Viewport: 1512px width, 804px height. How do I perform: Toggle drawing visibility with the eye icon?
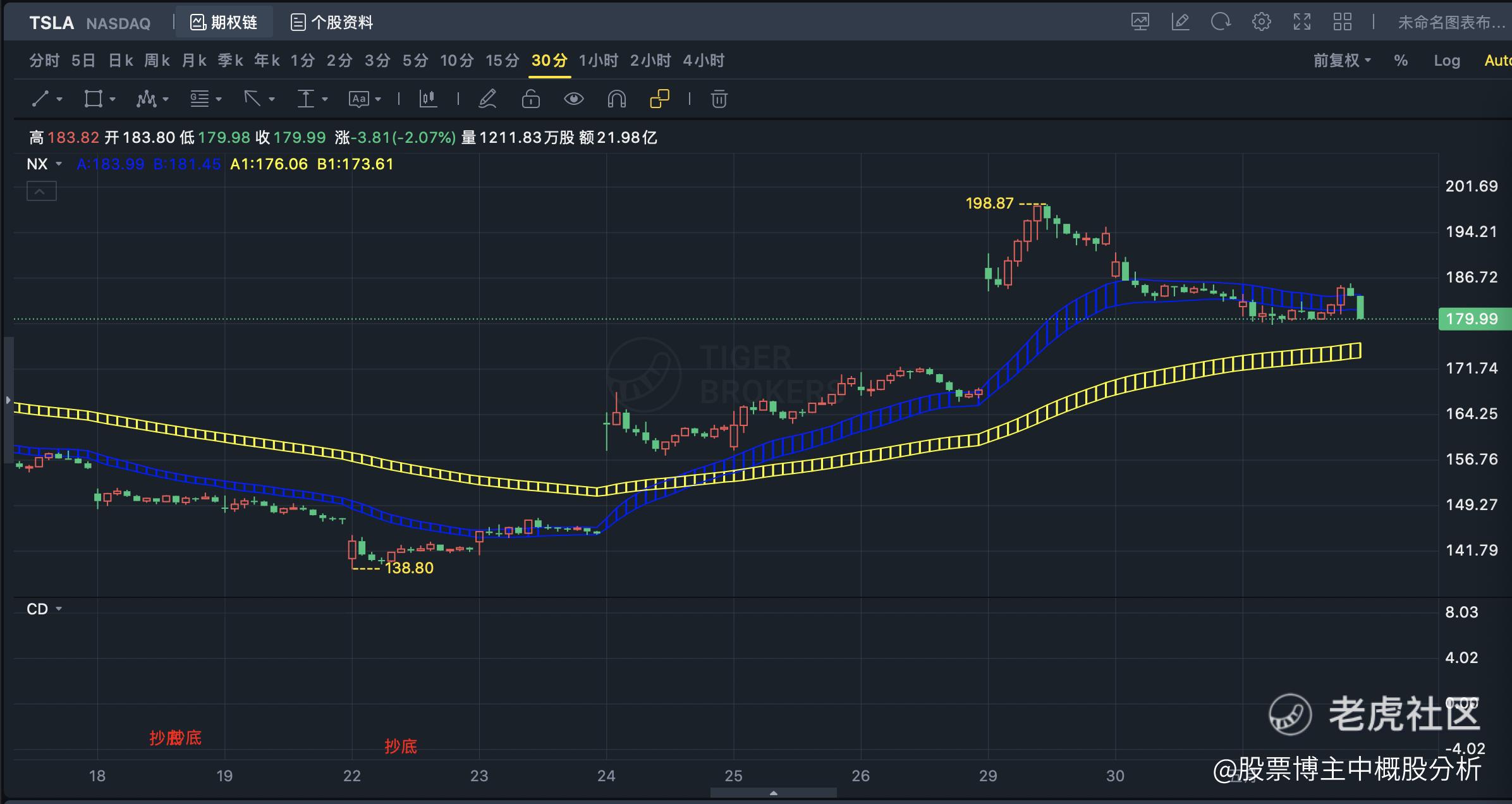[x=573, y=99]
